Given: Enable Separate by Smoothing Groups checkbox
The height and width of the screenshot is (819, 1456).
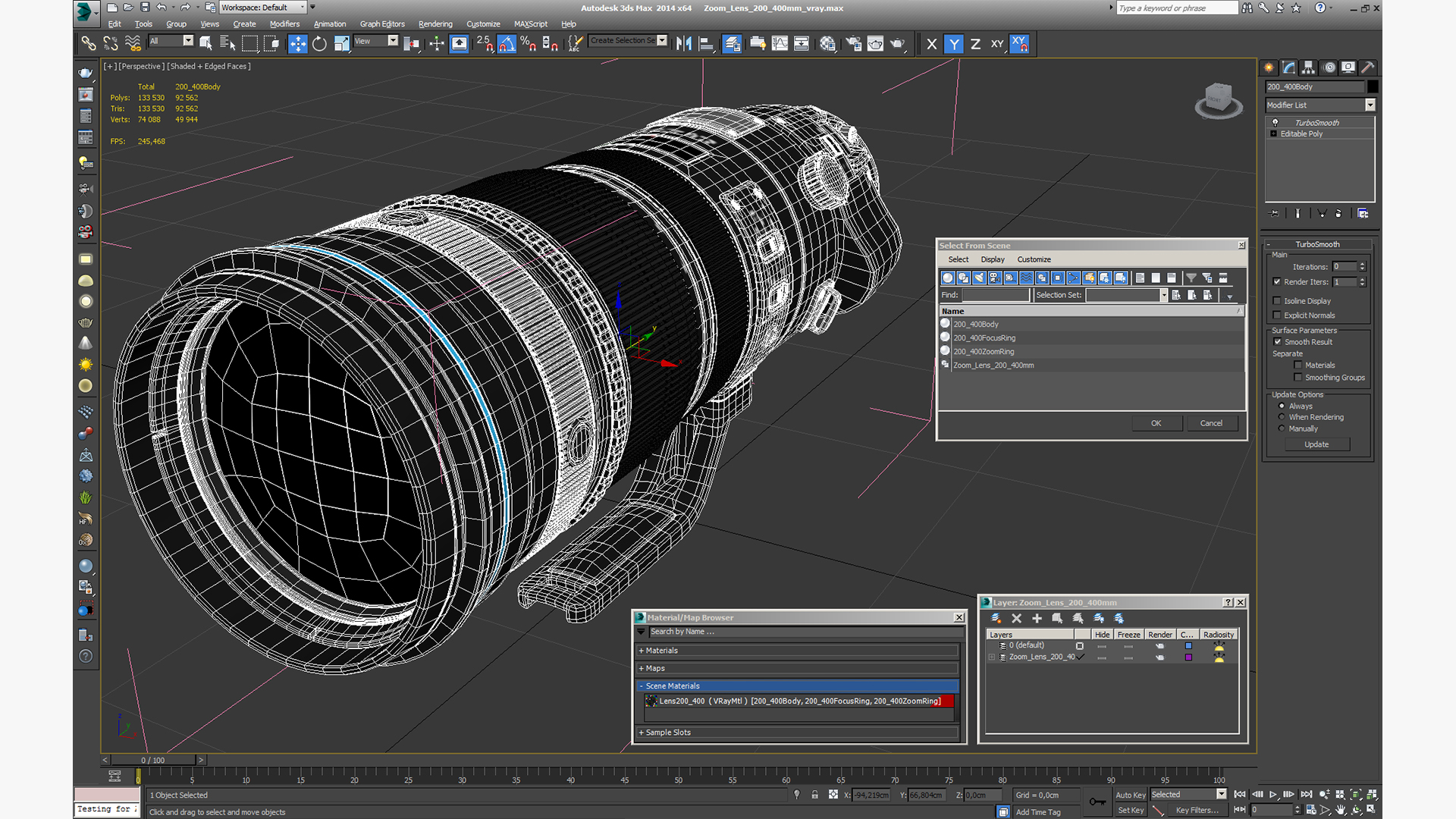Looking at the screenshot, I should (1298, 377).
